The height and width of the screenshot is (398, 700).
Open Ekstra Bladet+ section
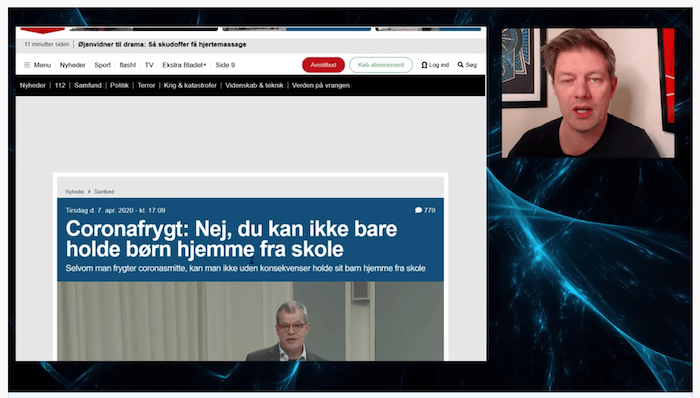tap(184, 65)
